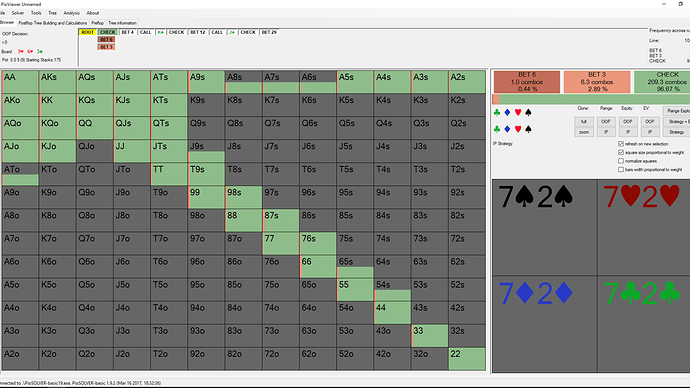Click the red heart icon in top suit row
The image size is (690, 388).
click(x=518, y=113)
